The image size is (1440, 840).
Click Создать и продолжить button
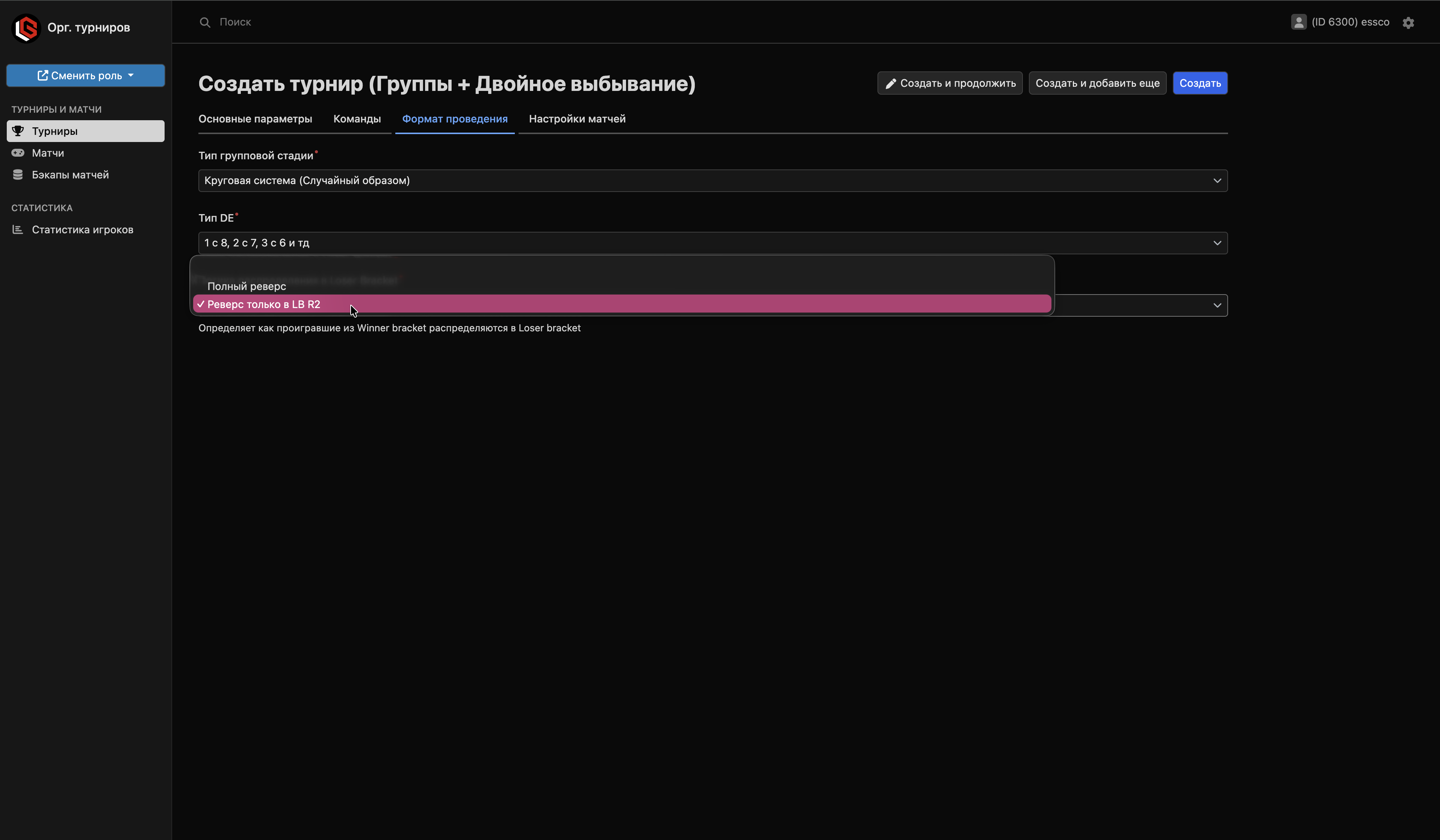pos(950,83)
